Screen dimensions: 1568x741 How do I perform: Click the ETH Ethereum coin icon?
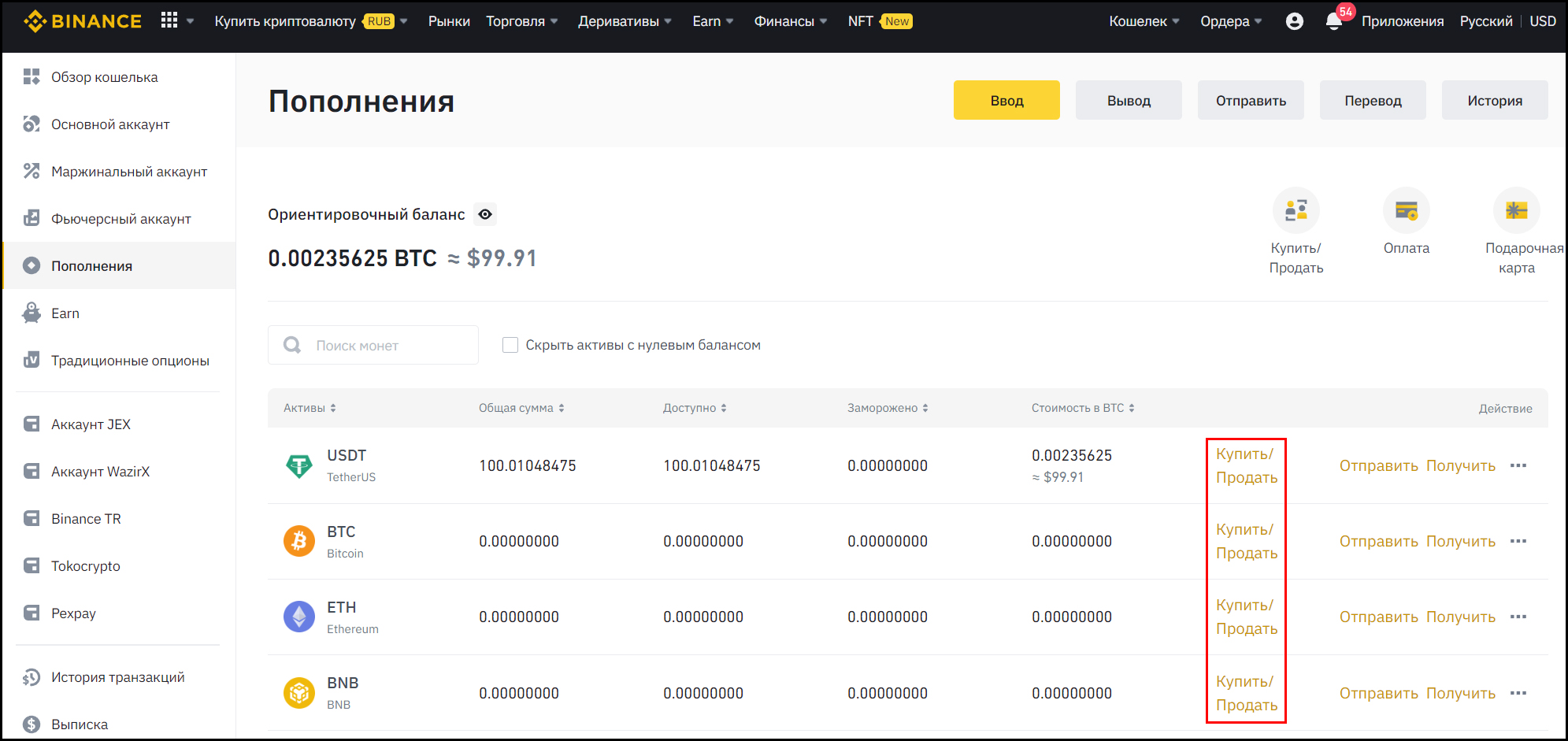coord(298,617)
